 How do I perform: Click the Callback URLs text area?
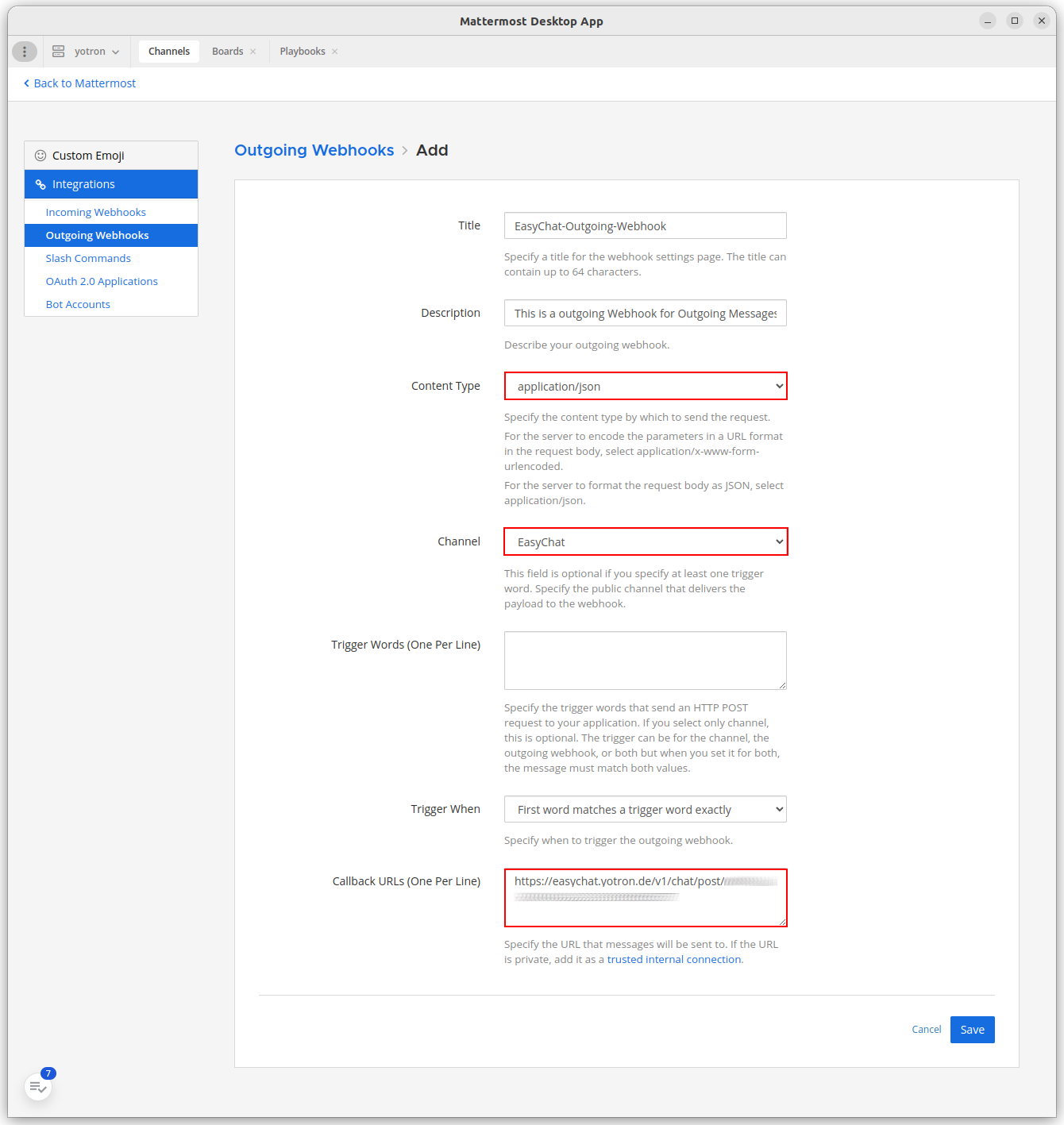(646, 898)
